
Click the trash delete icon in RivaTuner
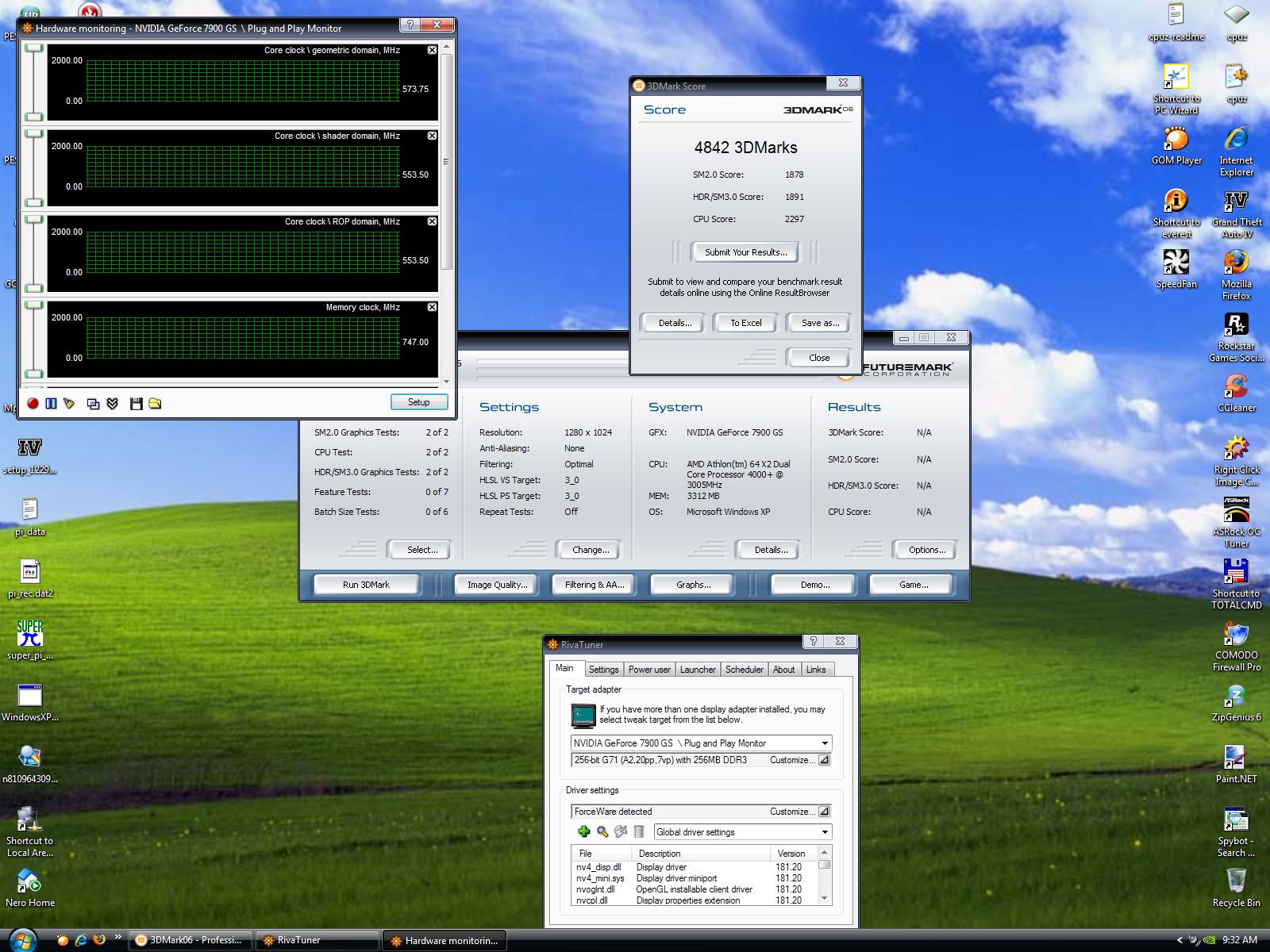pyautogui.click(x=638, y=831)
